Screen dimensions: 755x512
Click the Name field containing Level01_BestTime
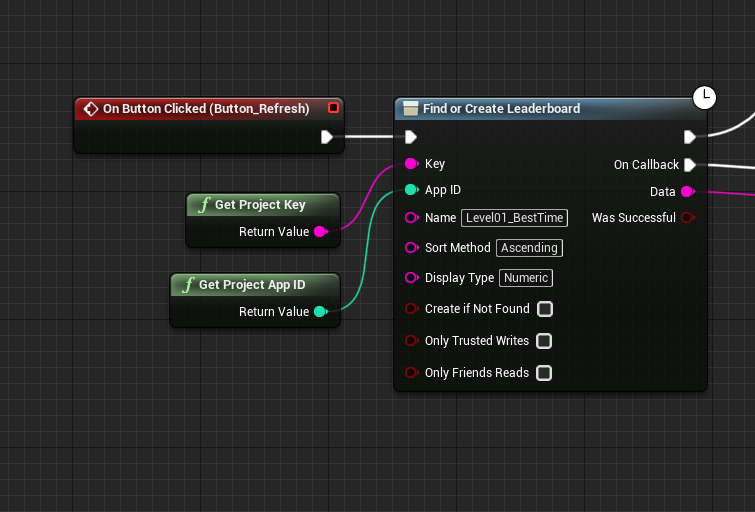pos(514,218)
